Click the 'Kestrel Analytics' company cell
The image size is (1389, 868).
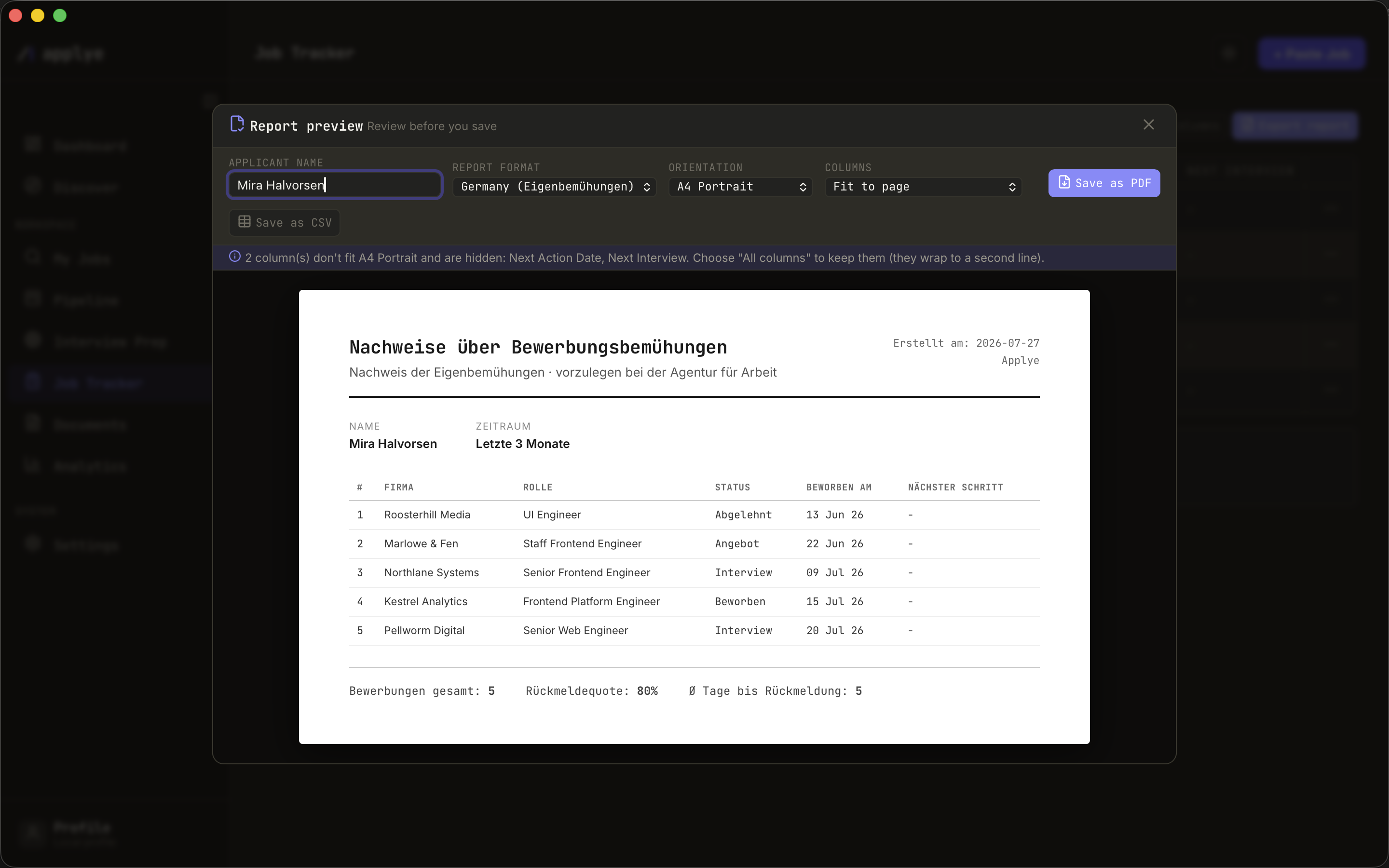[425, 602]
